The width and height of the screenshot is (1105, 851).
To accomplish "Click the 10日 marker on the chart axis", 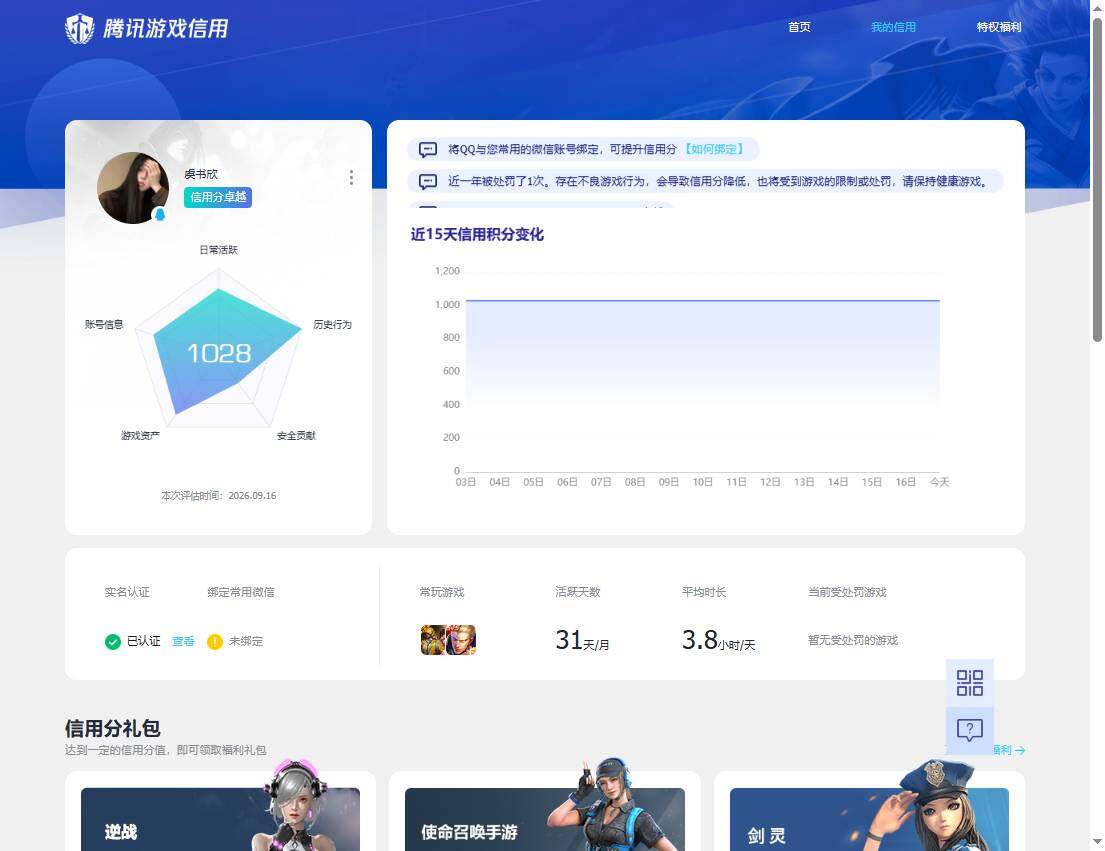I will 703,482.
